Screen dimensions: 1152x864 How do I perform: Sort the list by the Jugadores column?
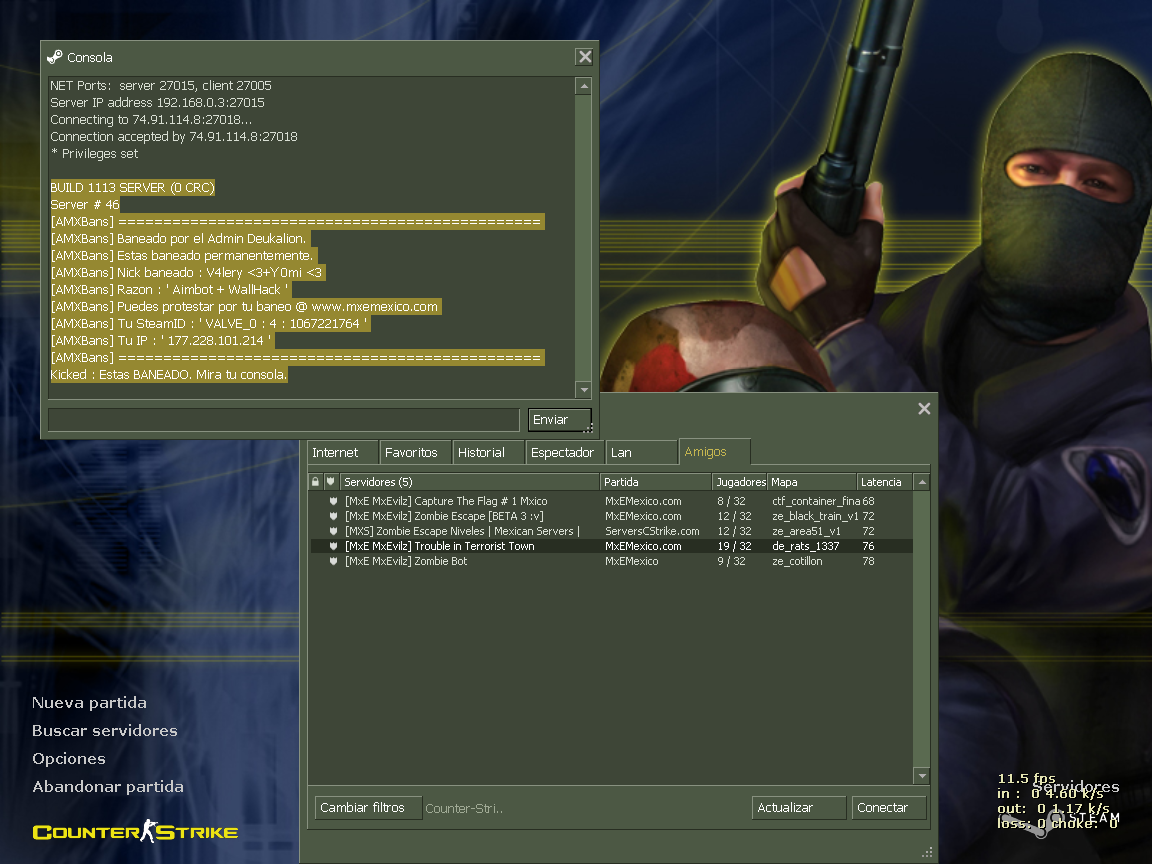pos(740,482)
